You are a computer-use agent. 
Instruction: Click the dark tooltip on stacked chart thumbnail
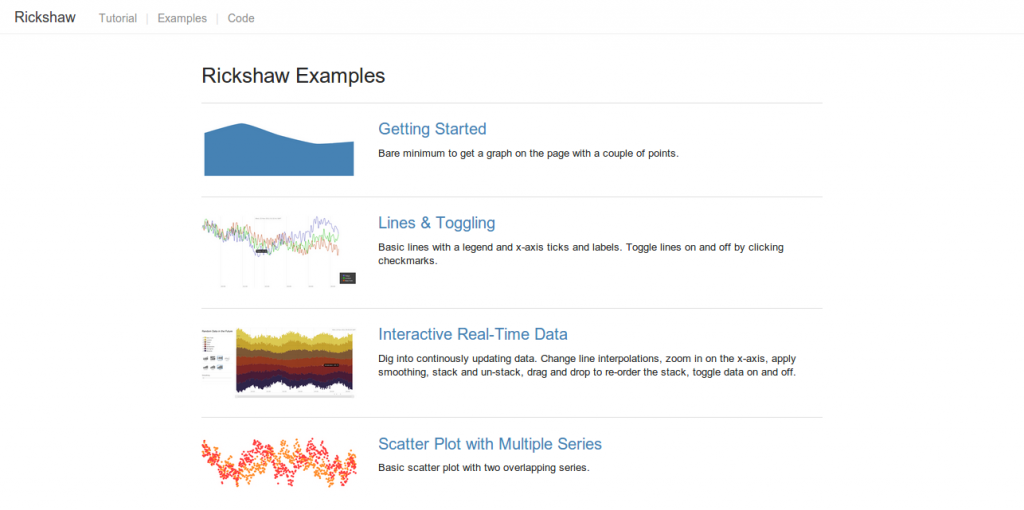332,365
